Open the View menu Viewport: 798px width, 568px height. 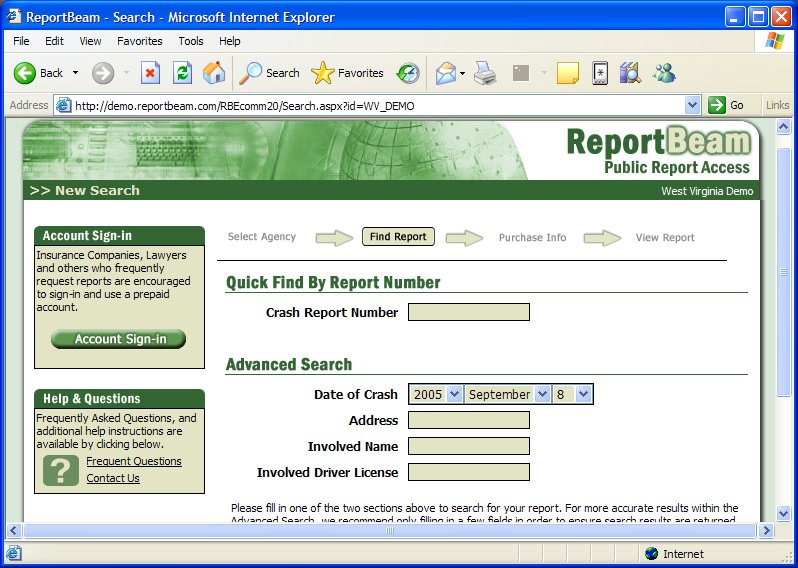(x=90, y=41)
